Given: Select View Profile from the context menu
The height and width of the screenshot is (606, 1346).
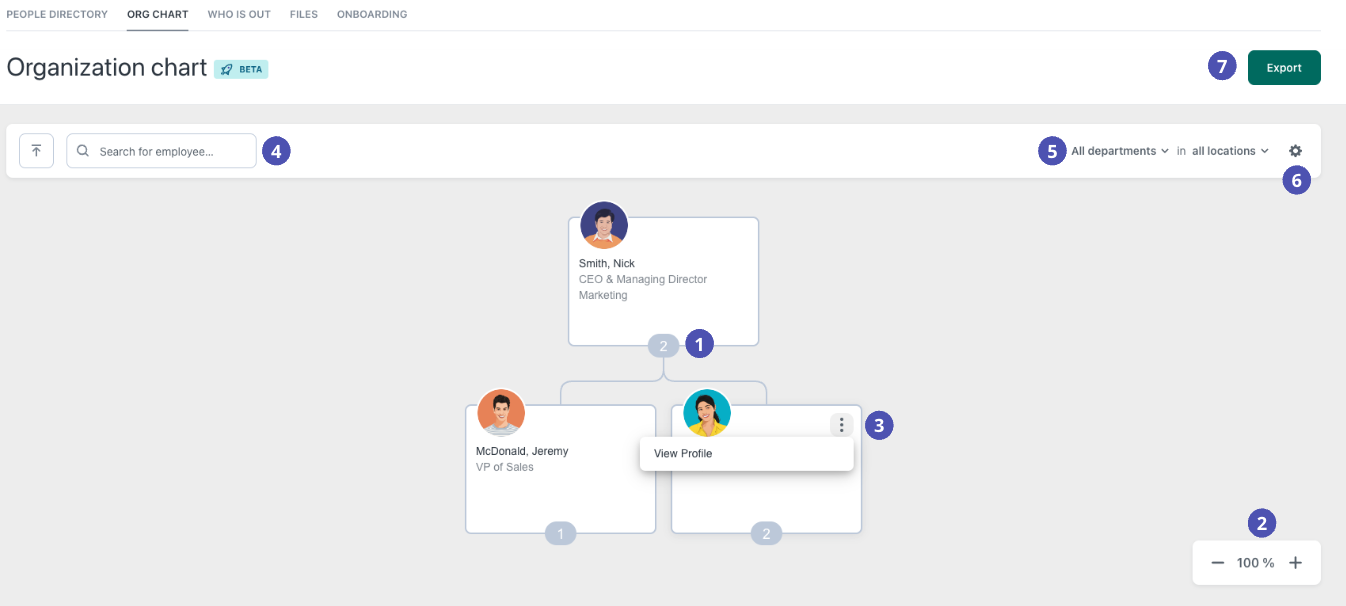Looking at the screenshot, I should coord(682,453).
